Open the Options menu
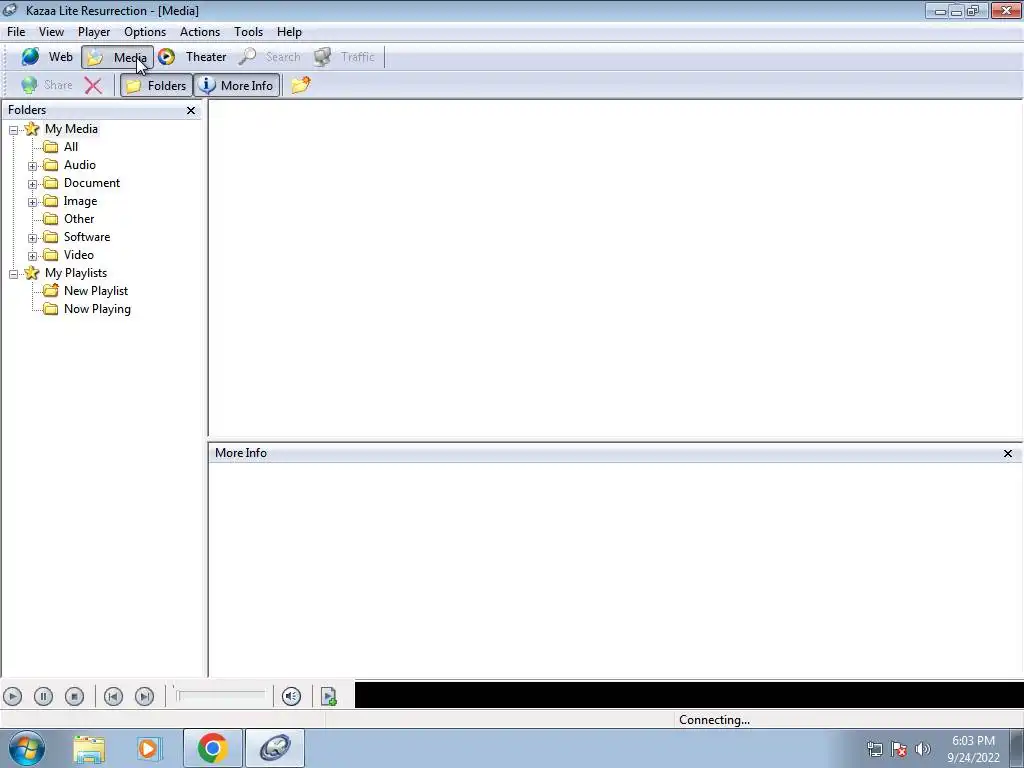The height and width of the screenshot is (768, 1024). click(145, 31)
